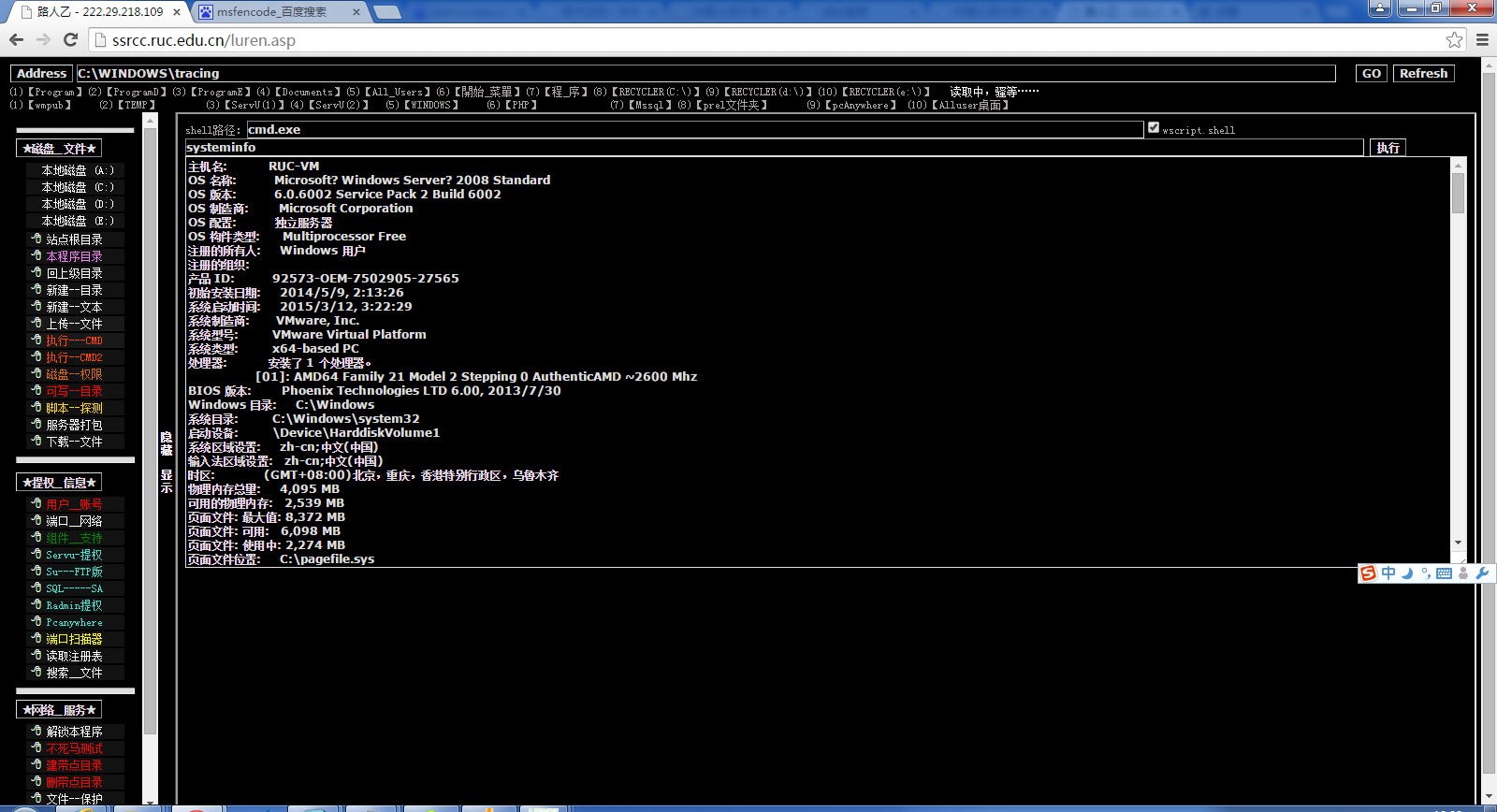Close the msfencode_百度搜索 tab
The image size is (1497, 812).
click(356, 12)
